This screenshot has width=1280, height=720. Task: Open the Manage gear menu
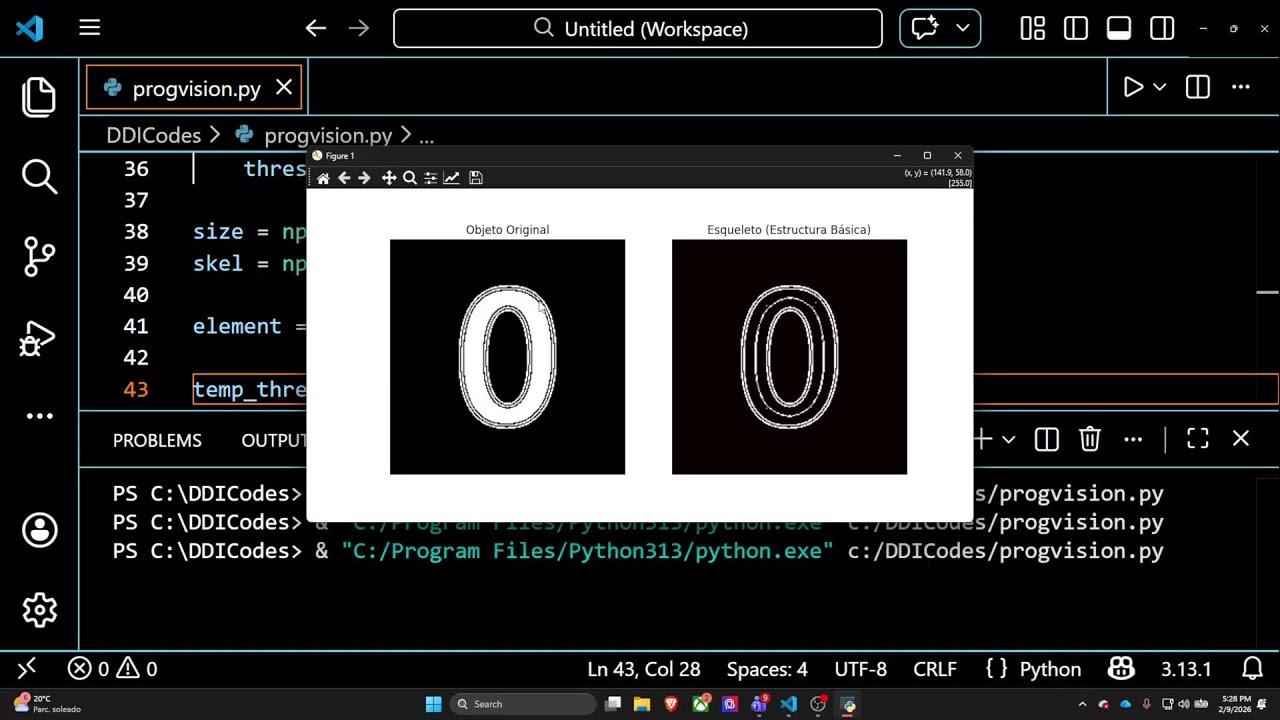pyautogui.click(x=39, y=610)
